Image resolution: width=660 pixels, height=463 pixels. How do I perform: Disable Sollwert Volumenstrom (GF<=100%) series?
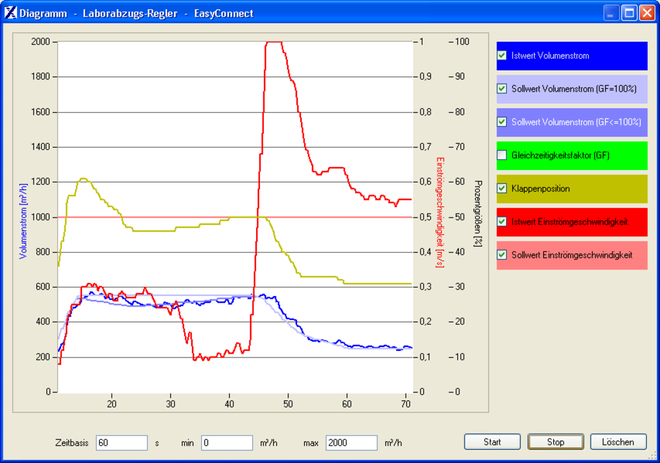(x=503, y=122)
